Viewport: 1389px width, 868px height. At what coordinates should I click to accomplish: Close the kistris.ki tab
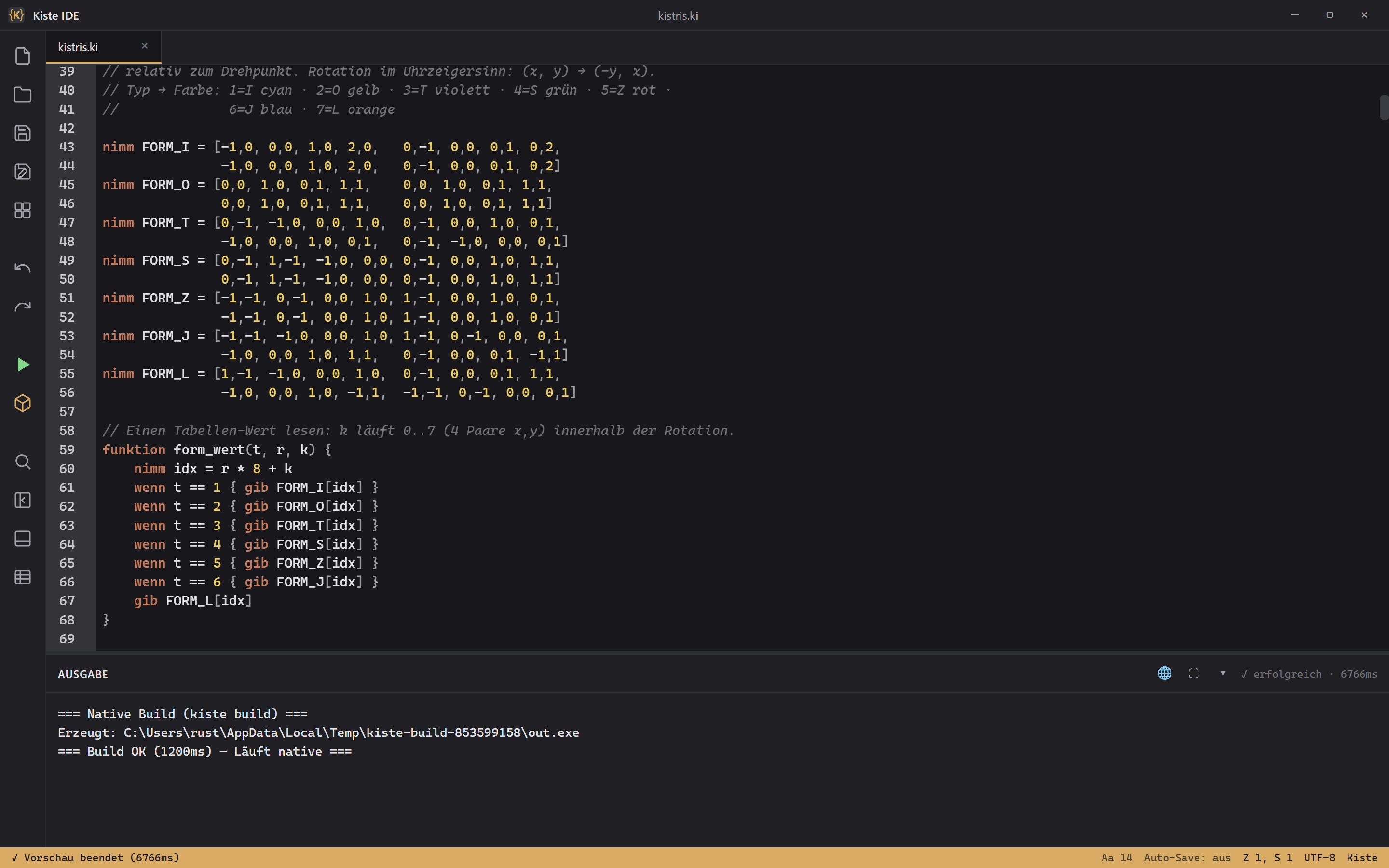[145, 46]
